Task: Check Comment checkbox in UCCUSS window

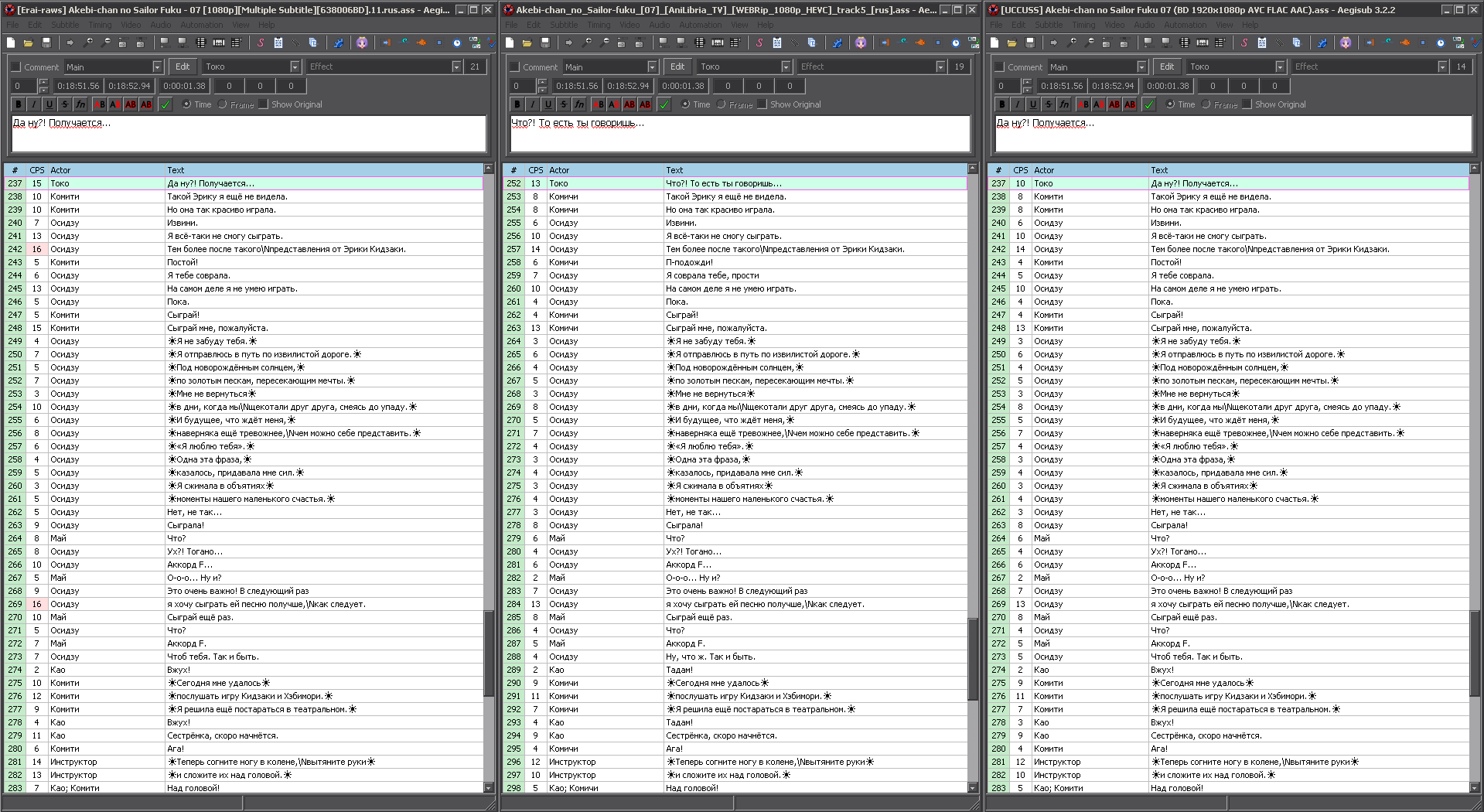Action: tap(999, 67)
